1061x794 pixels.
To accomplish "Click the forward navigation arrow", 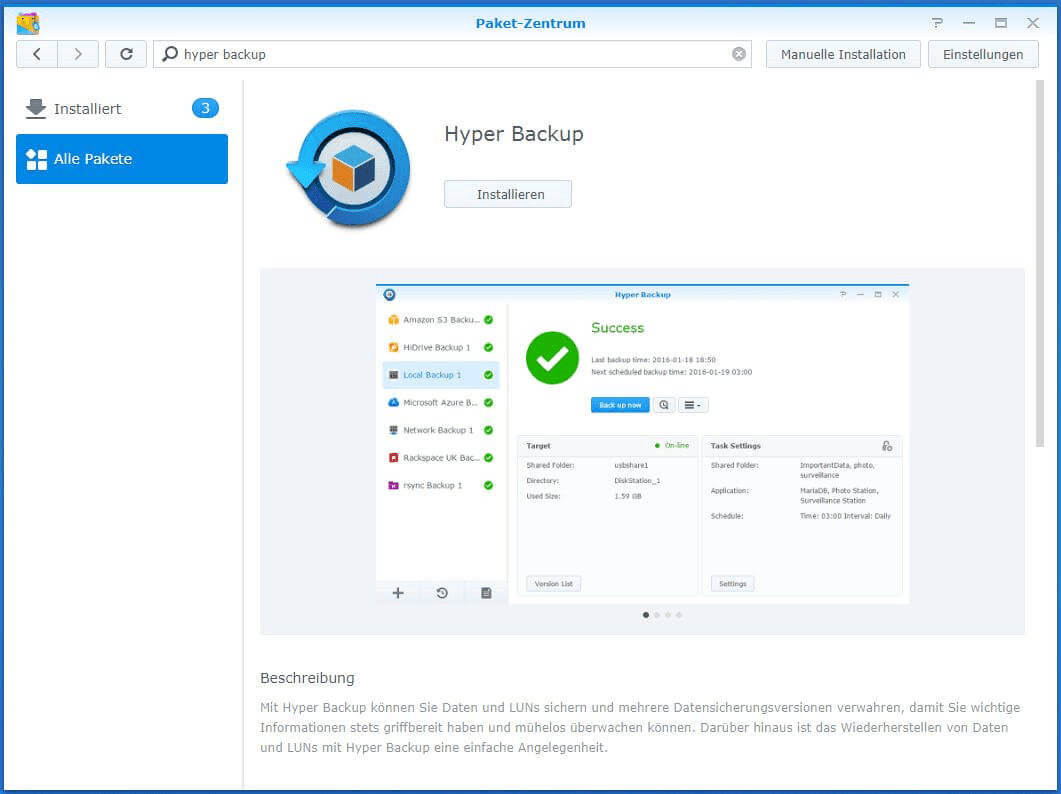I will [78, 54].
